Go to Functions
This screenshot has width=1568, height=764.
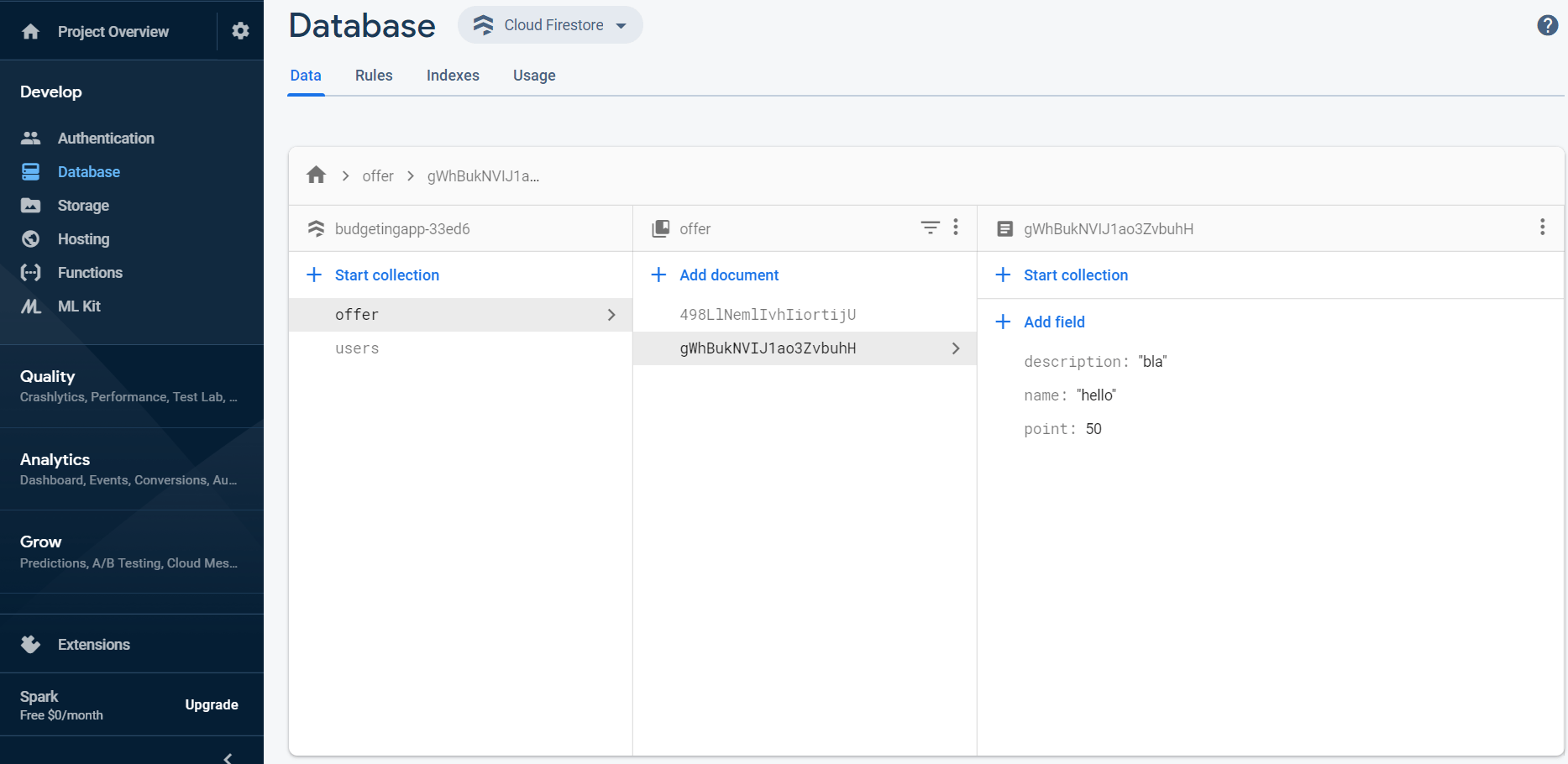(89, 272)
